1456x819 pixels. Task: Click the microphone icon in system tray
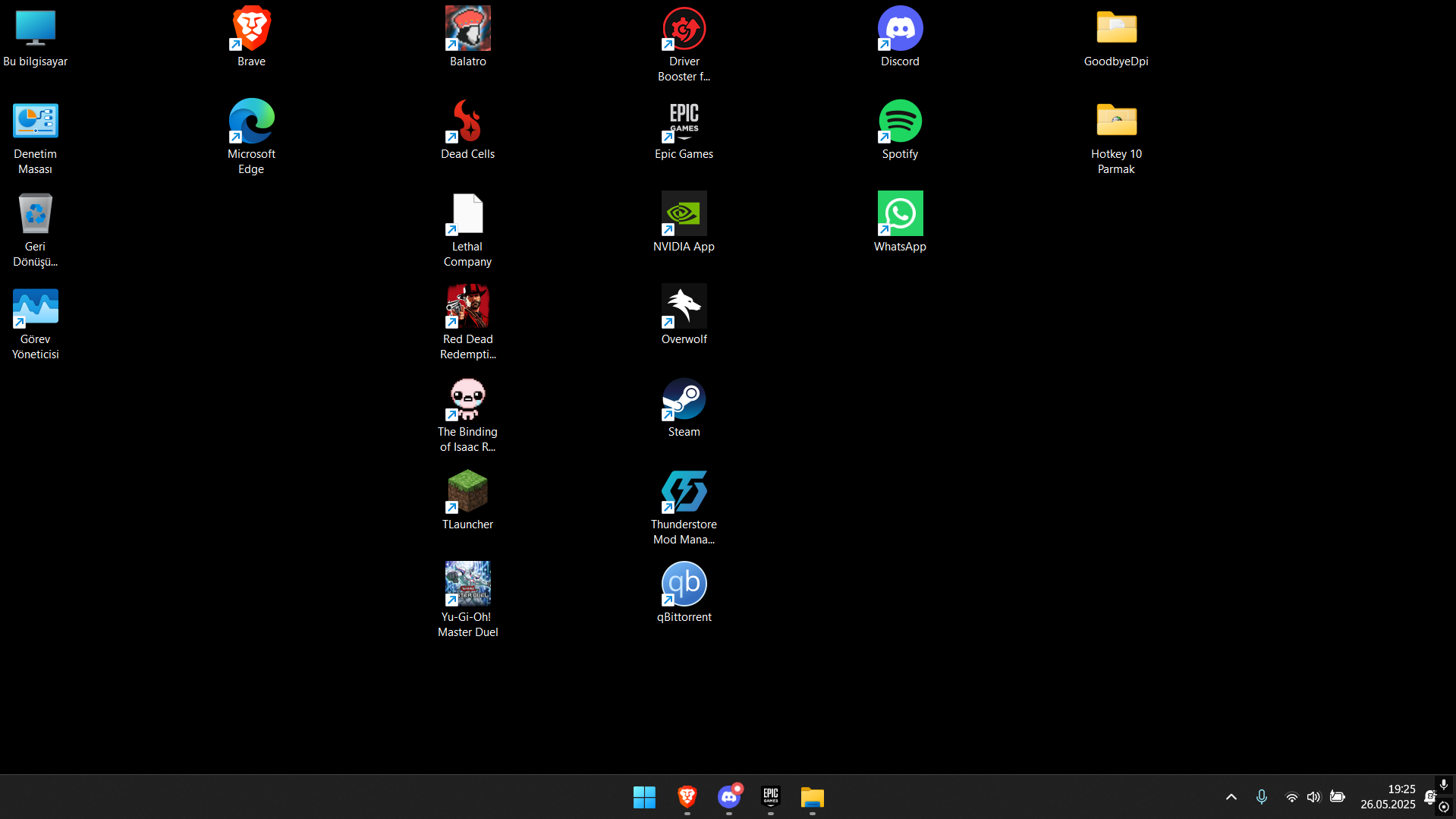click(1261, 797)
